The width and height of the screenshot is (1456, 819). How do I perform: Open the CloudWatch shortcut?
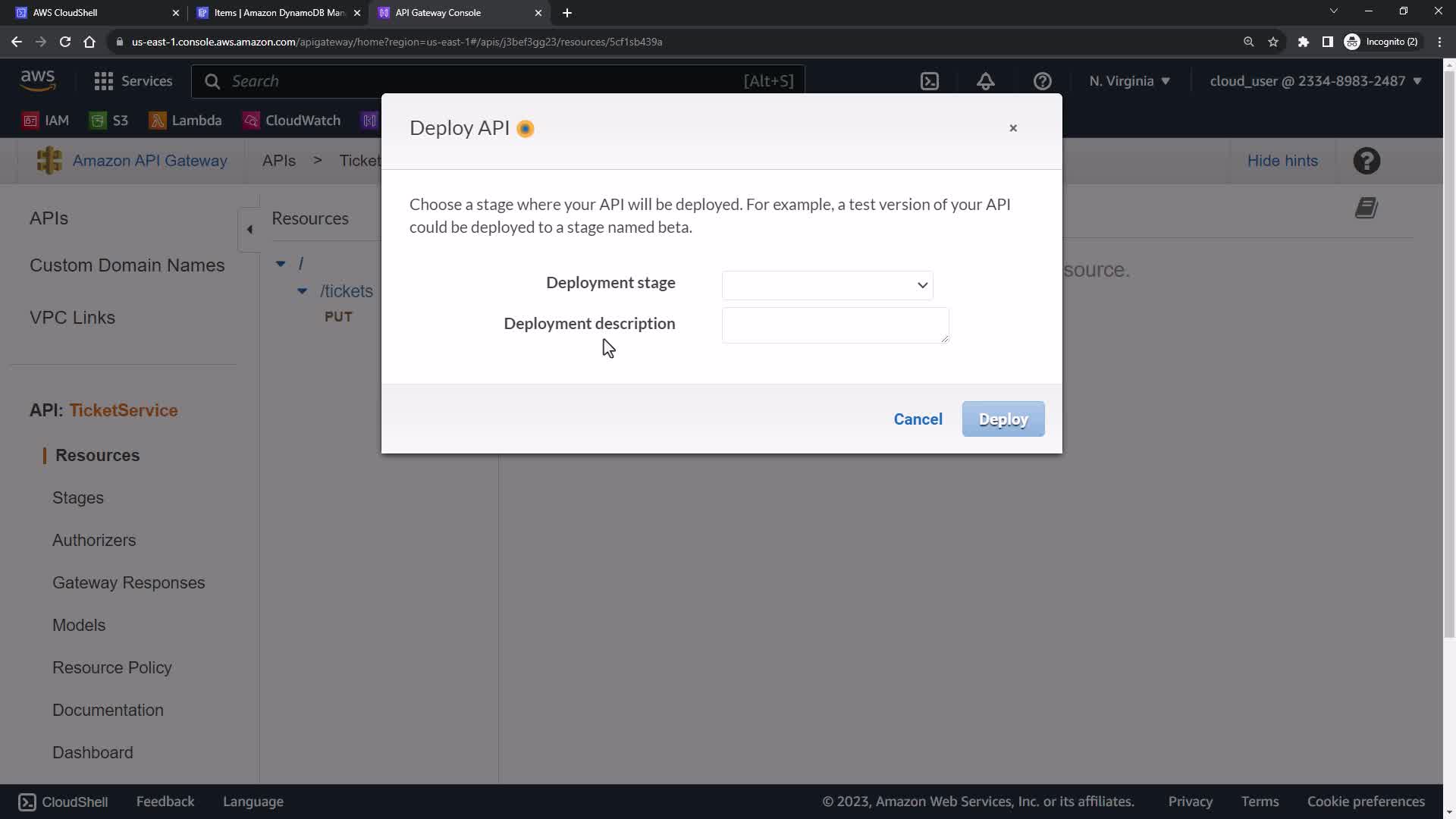click(292, 121)
